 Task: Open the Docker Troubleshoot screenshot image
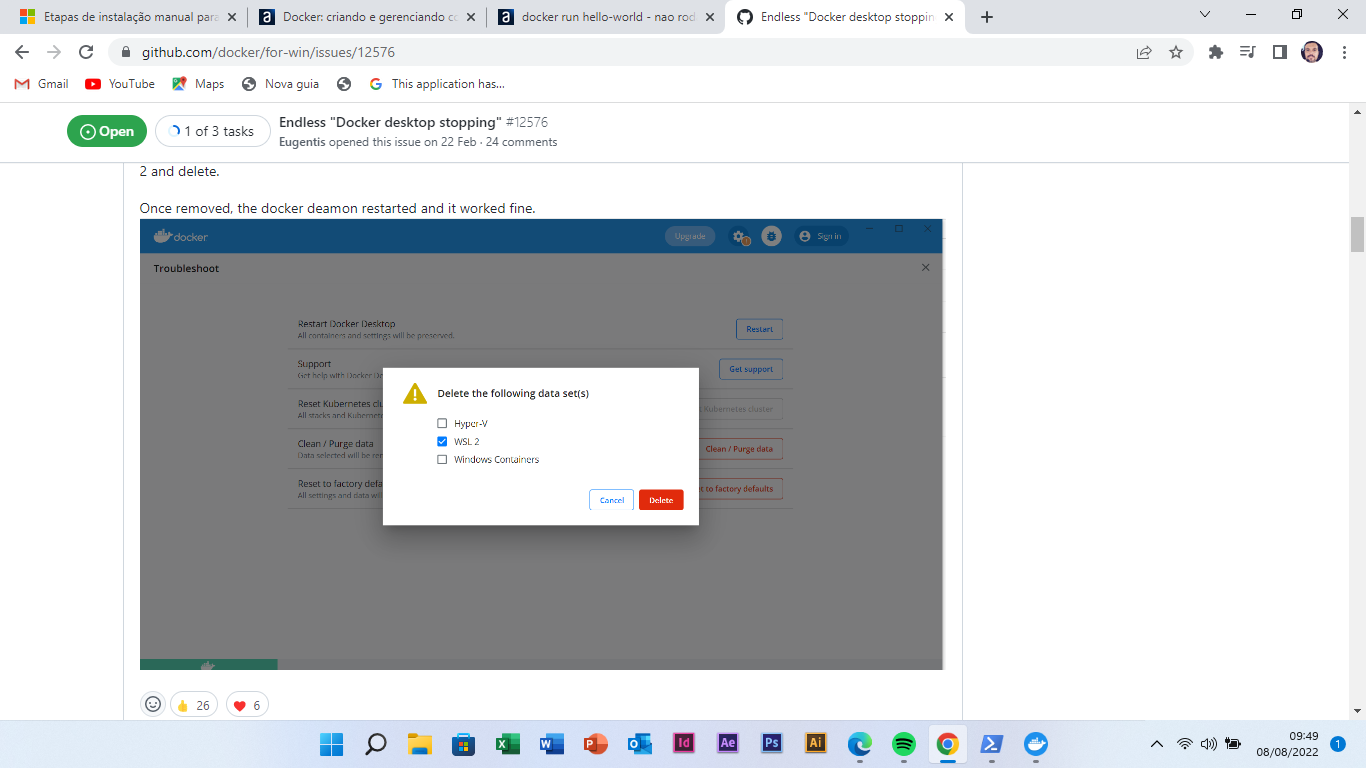click(541, 444)
